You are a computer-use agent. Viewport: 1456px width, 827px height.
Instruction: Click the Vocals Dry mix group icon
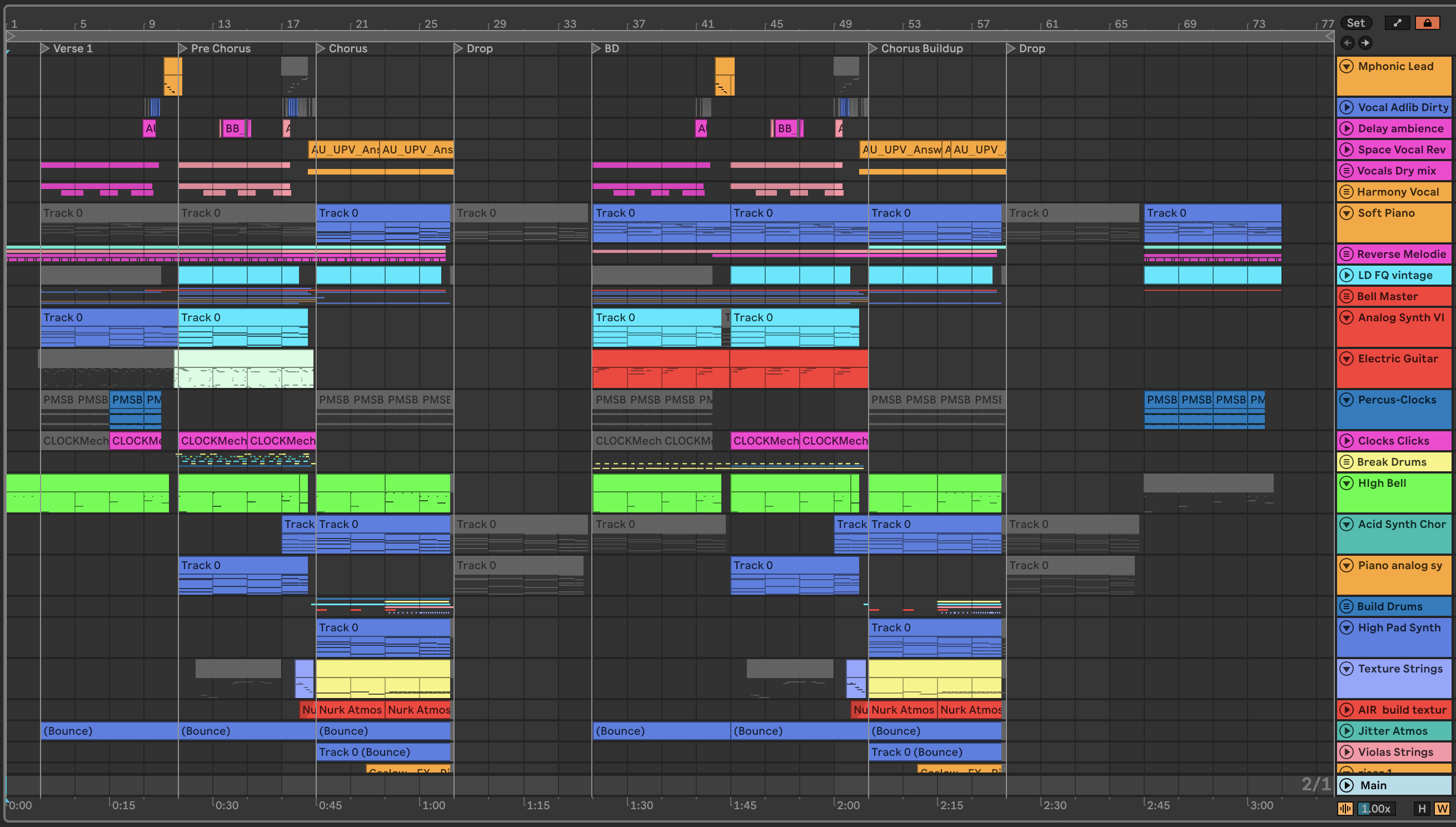pyautogui.click(x=1347, y=171)
